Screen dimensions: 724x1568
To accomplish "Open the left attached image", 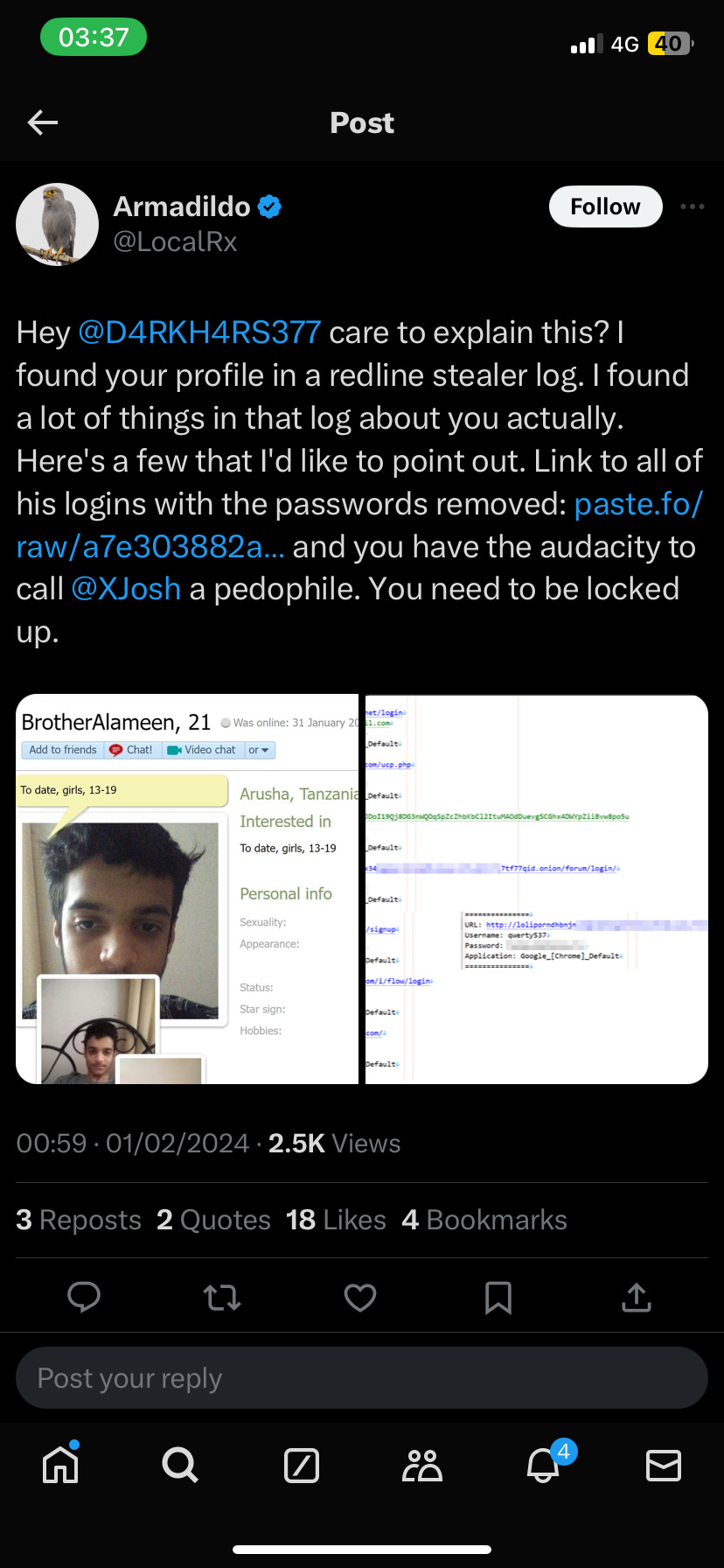I will click(187, 889).
